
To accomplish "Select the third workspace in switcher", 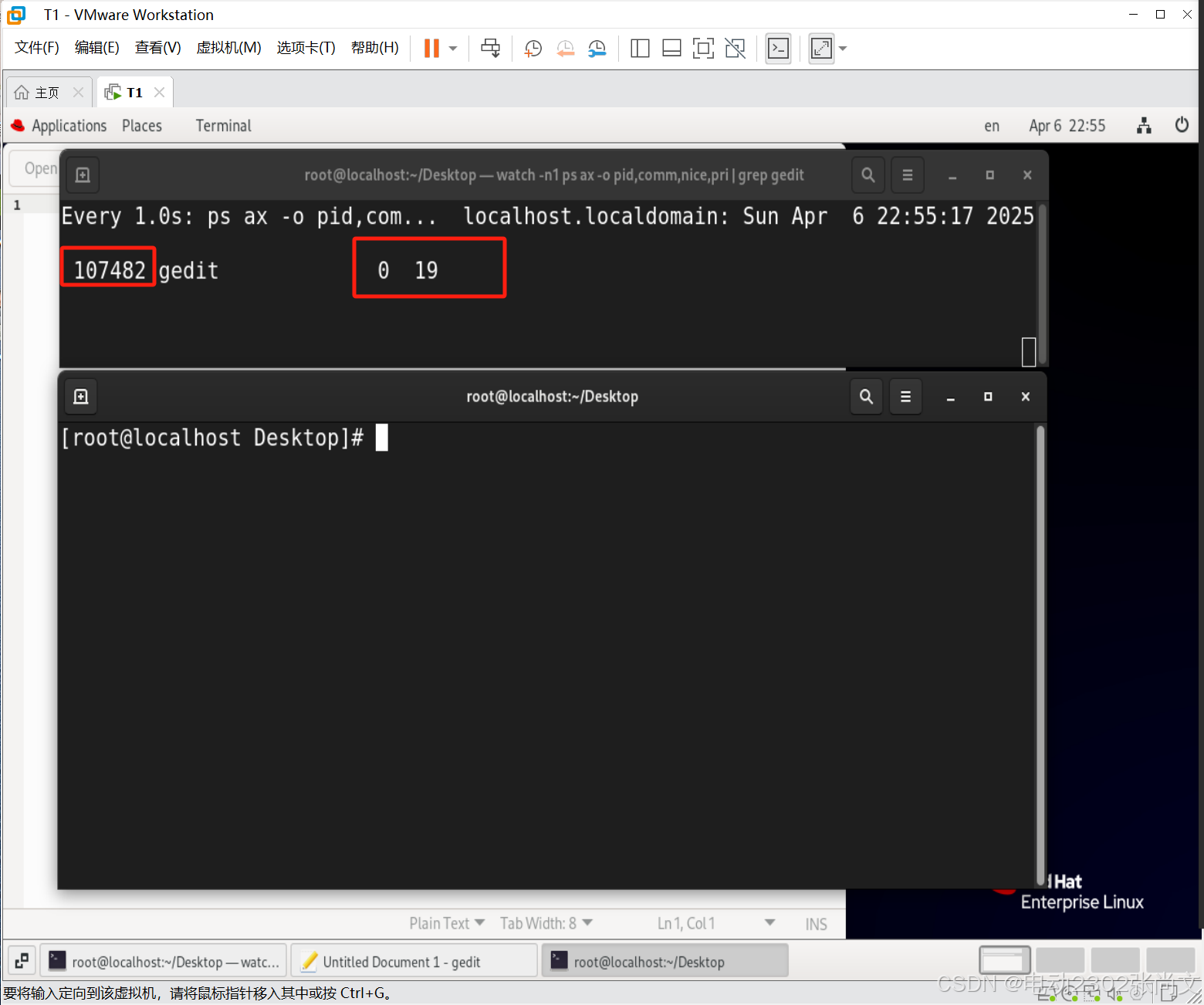I will point(1115,961).
